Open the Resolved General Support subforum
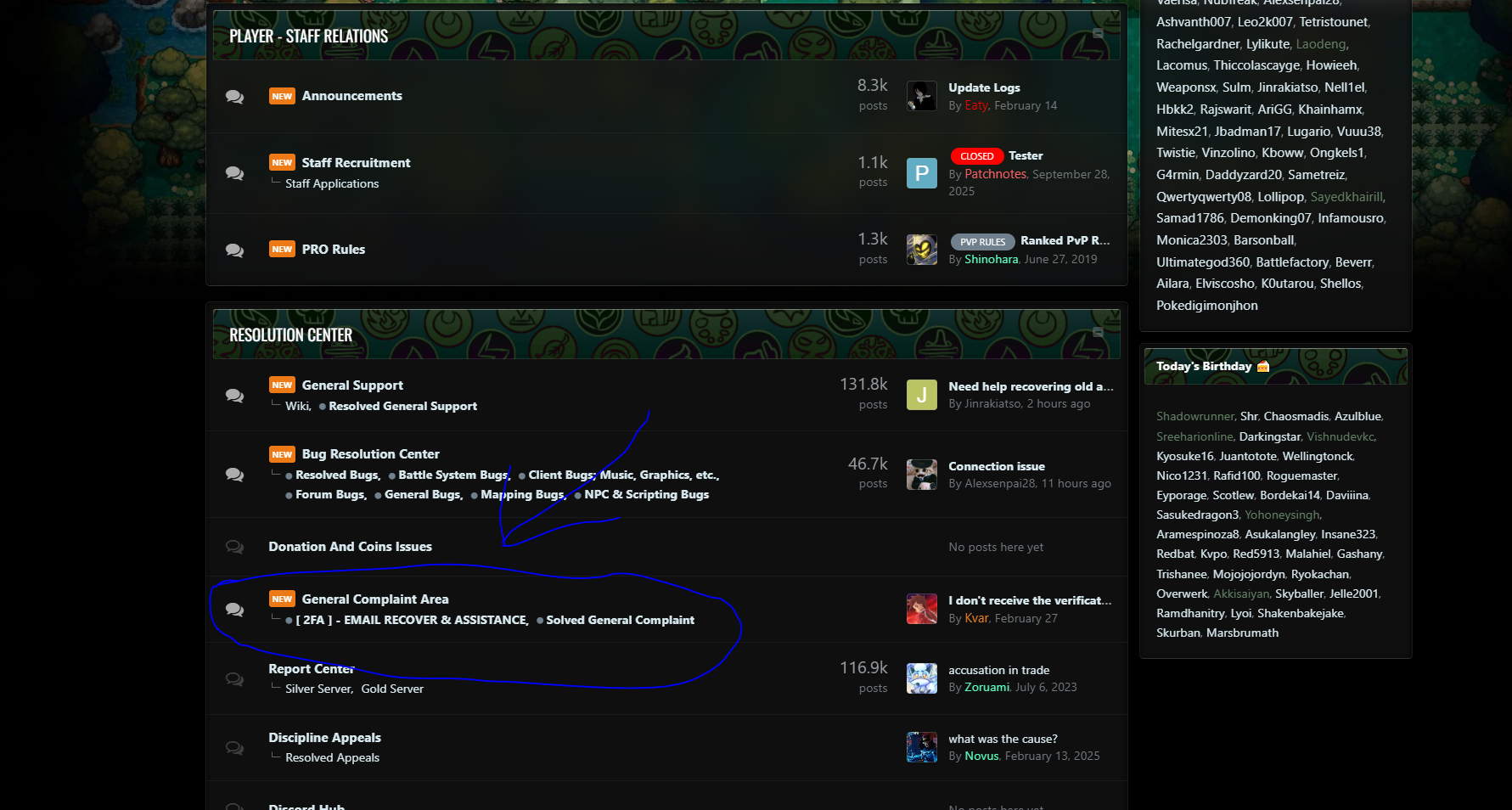The height and width of the screenshot is (810, 1512). point(402,407)
